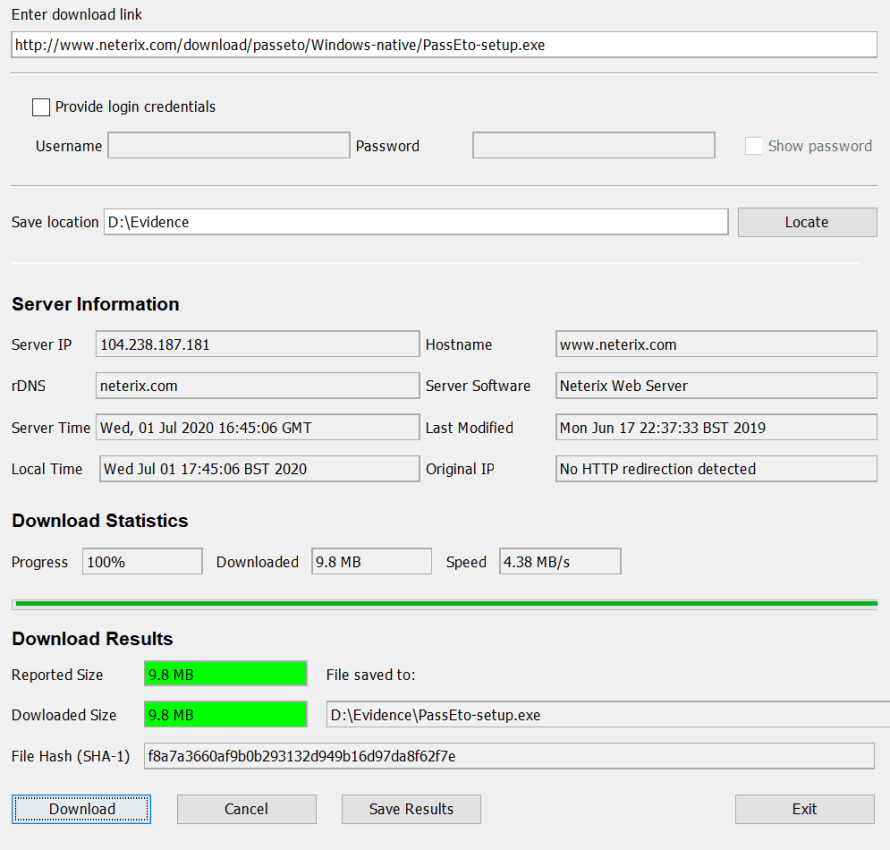Click the saved file path field
890x850 pixels.
[x=606, y=715]
